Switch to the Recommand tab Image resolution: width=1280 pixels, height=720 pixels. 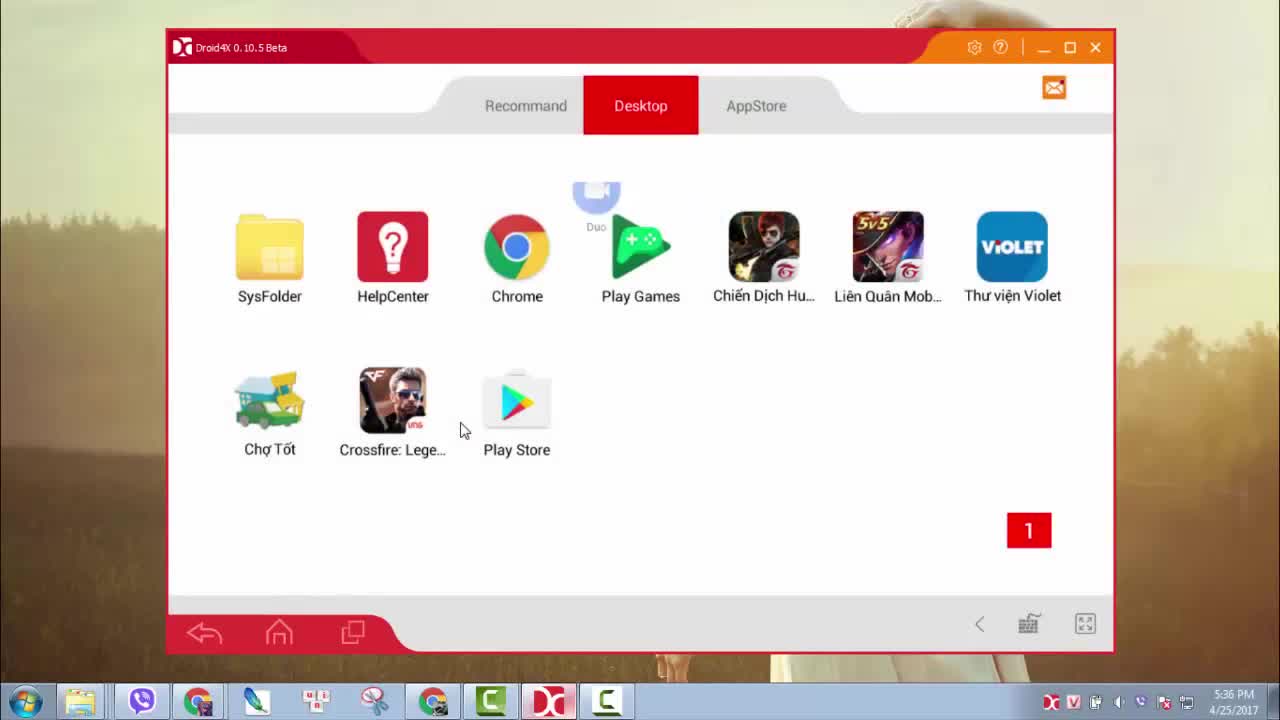point(526,106)
